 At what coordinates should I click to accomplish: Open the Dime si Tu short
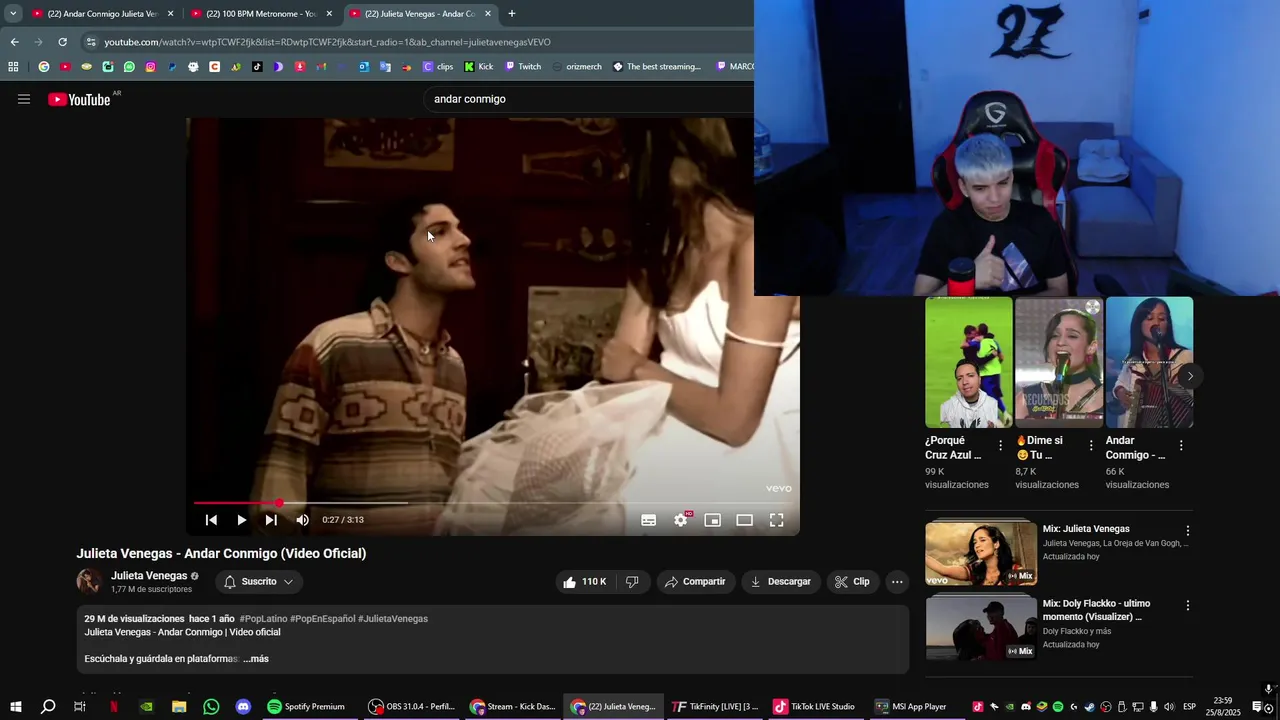(x=1059, y=362)
